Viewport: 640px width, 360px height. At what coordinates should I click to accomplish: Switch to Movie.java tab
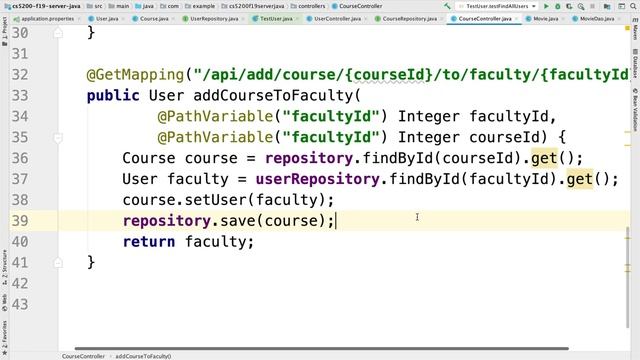coord(545,19)
